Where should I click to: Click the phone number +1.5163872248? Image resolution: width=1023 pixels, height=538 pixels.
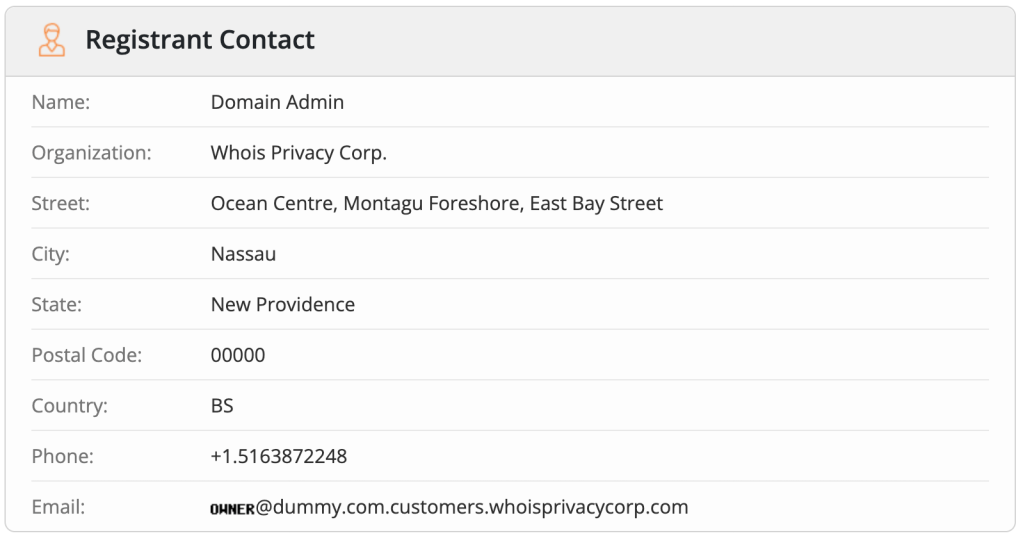279,457
